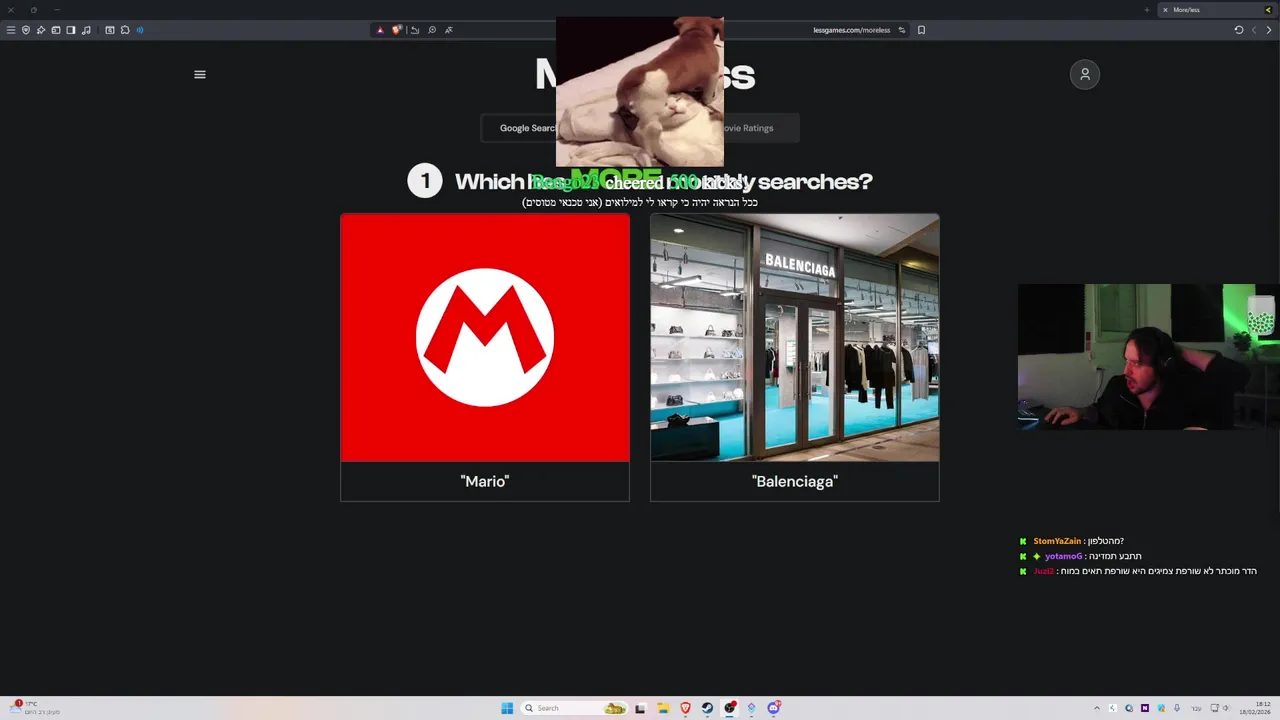Expand hidden system tray icons chevron

(1097, 708)
